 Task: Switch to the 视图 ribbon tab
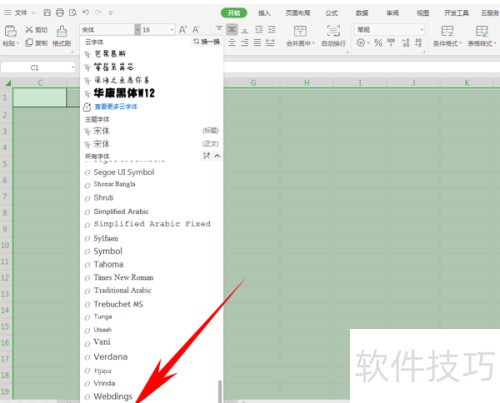(423, 13)
